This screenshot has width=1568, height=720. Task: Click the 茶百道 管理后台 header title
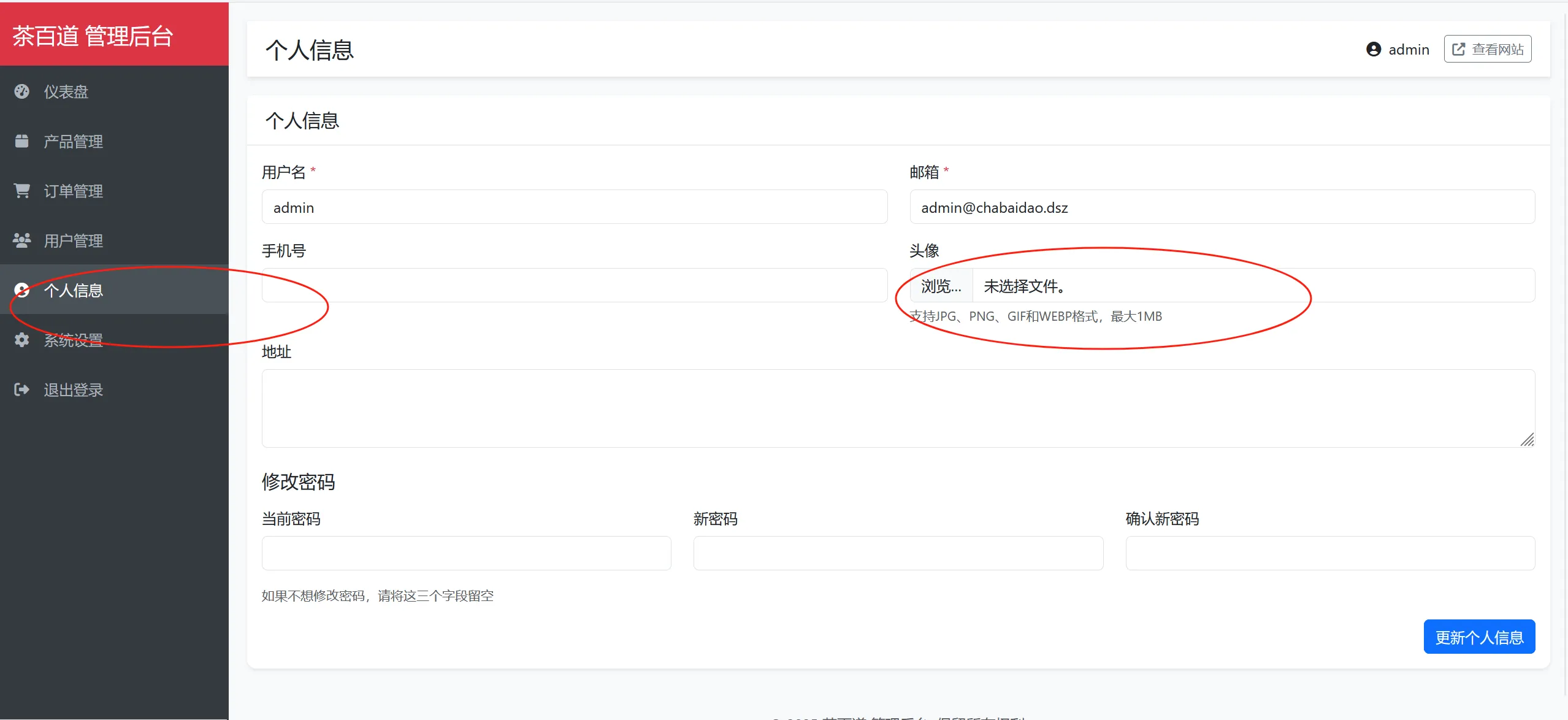(x=93, y=36)
